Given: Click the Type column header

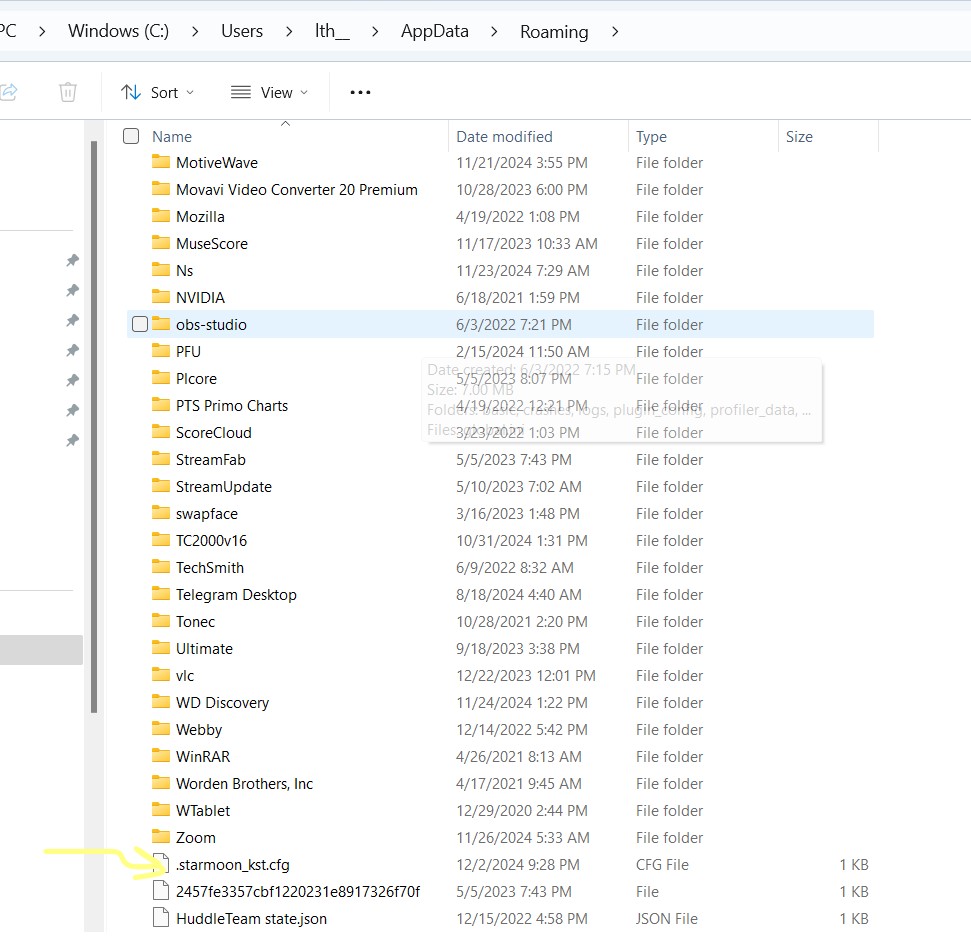Looking at the screenshot, I should [651, 136].
